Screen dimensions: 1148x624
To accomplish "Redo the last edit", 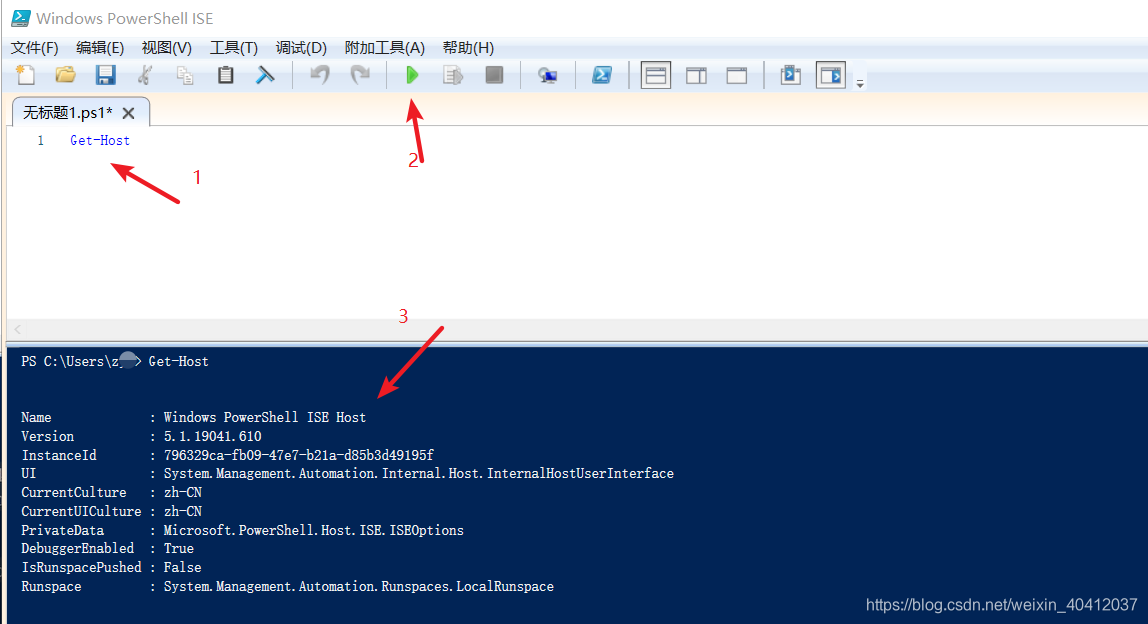I will point(360,75).
